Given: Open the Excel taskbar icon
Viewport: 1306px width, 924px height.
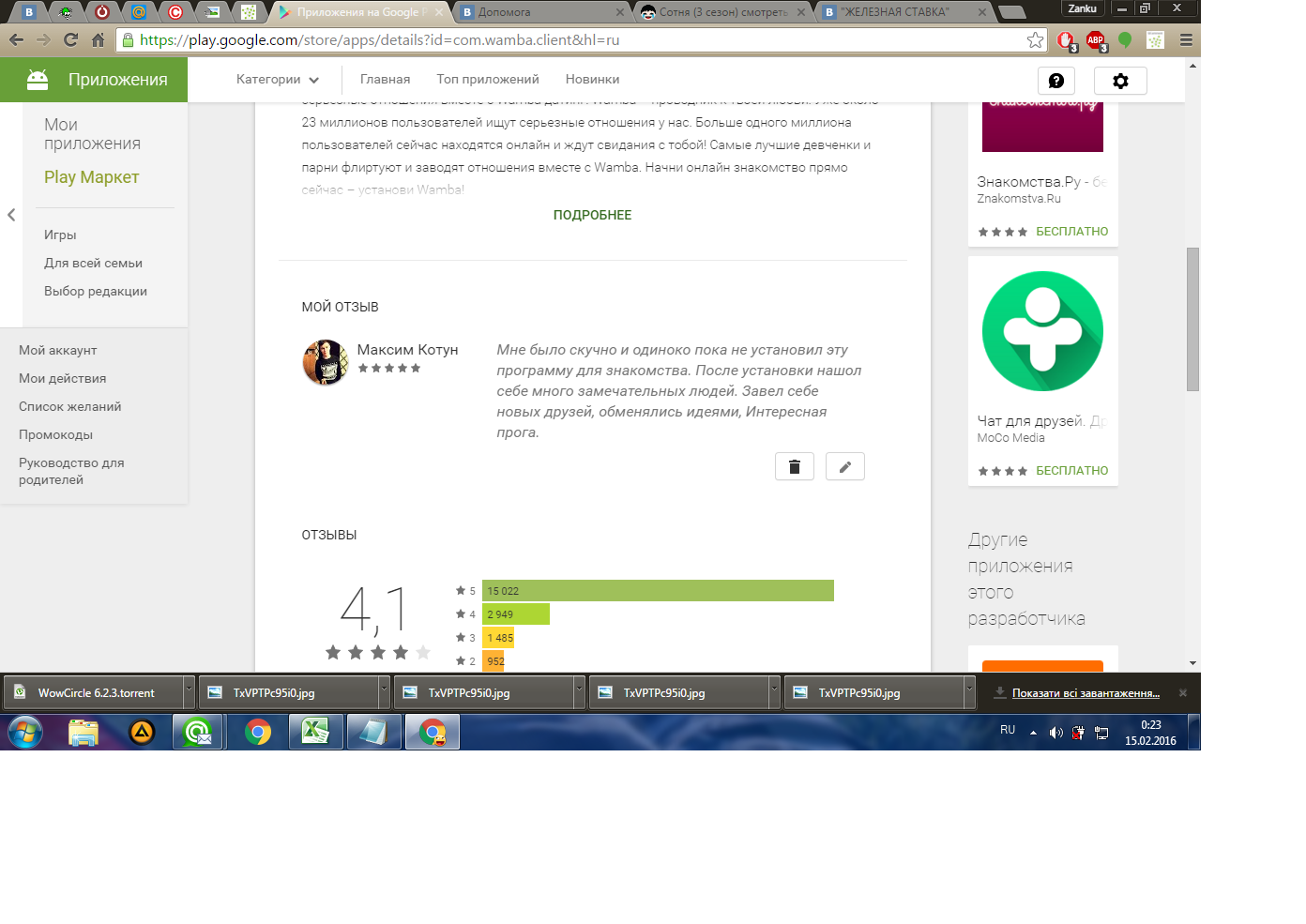Looking at the screenshot, I should click(x=315, y=732).
